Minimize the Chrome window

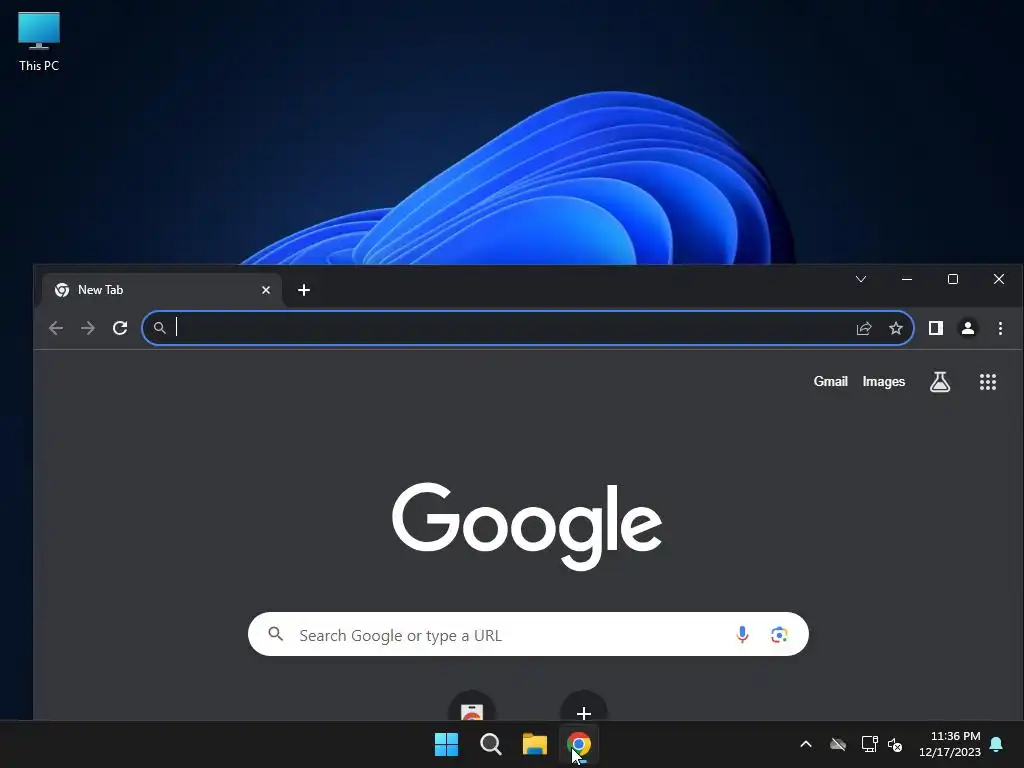click(906, 280)
